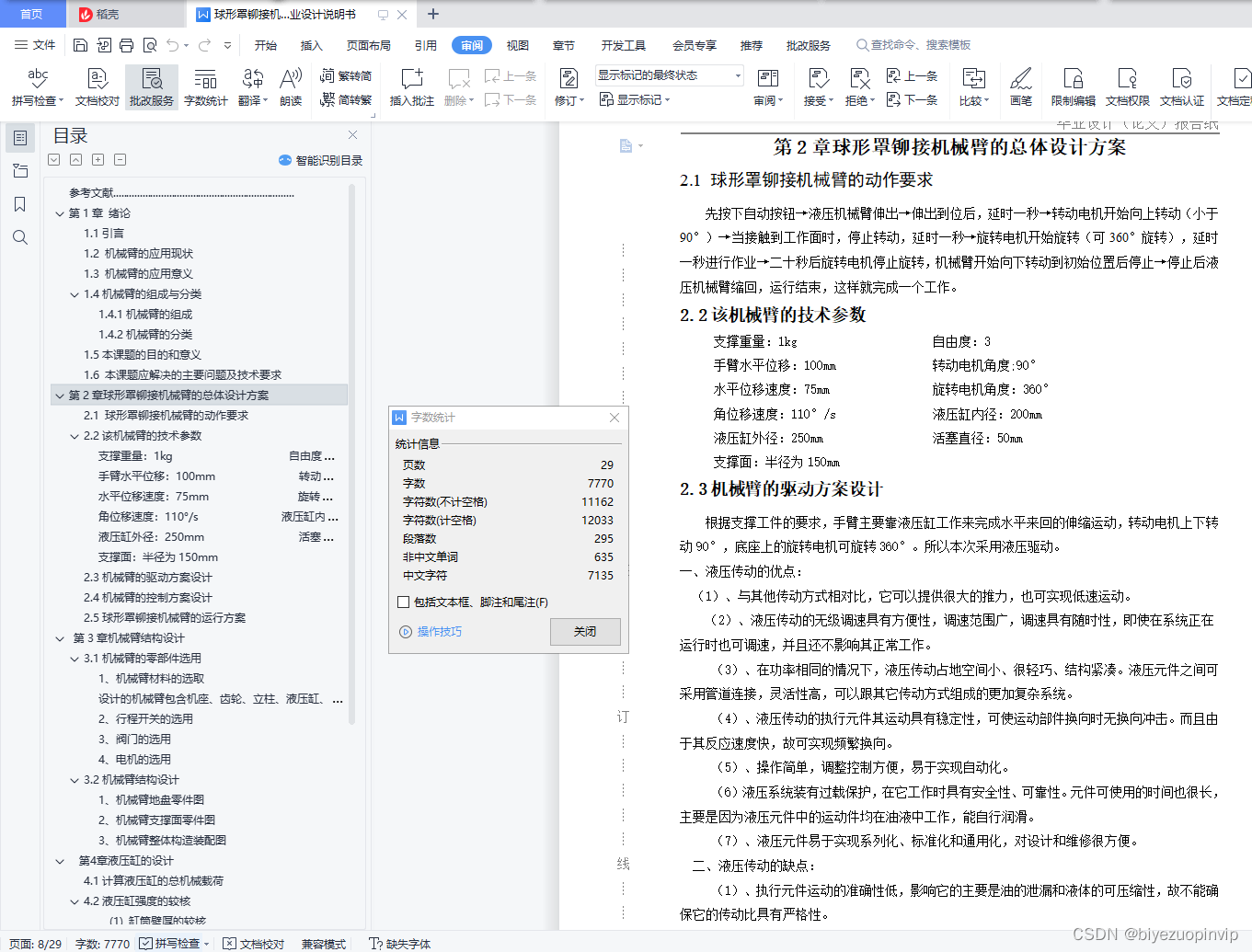Click 兼容模式 in the status bar
1252x952 pixels.
click(324, 944)
